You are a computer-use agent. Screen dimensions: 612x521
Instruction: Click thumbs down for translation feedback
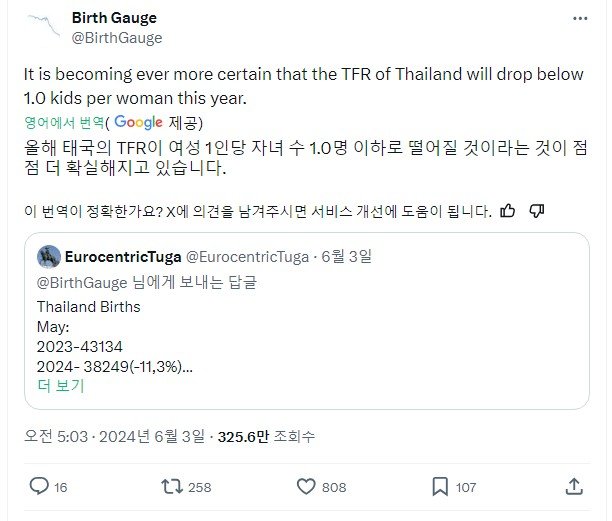point(536,211)
